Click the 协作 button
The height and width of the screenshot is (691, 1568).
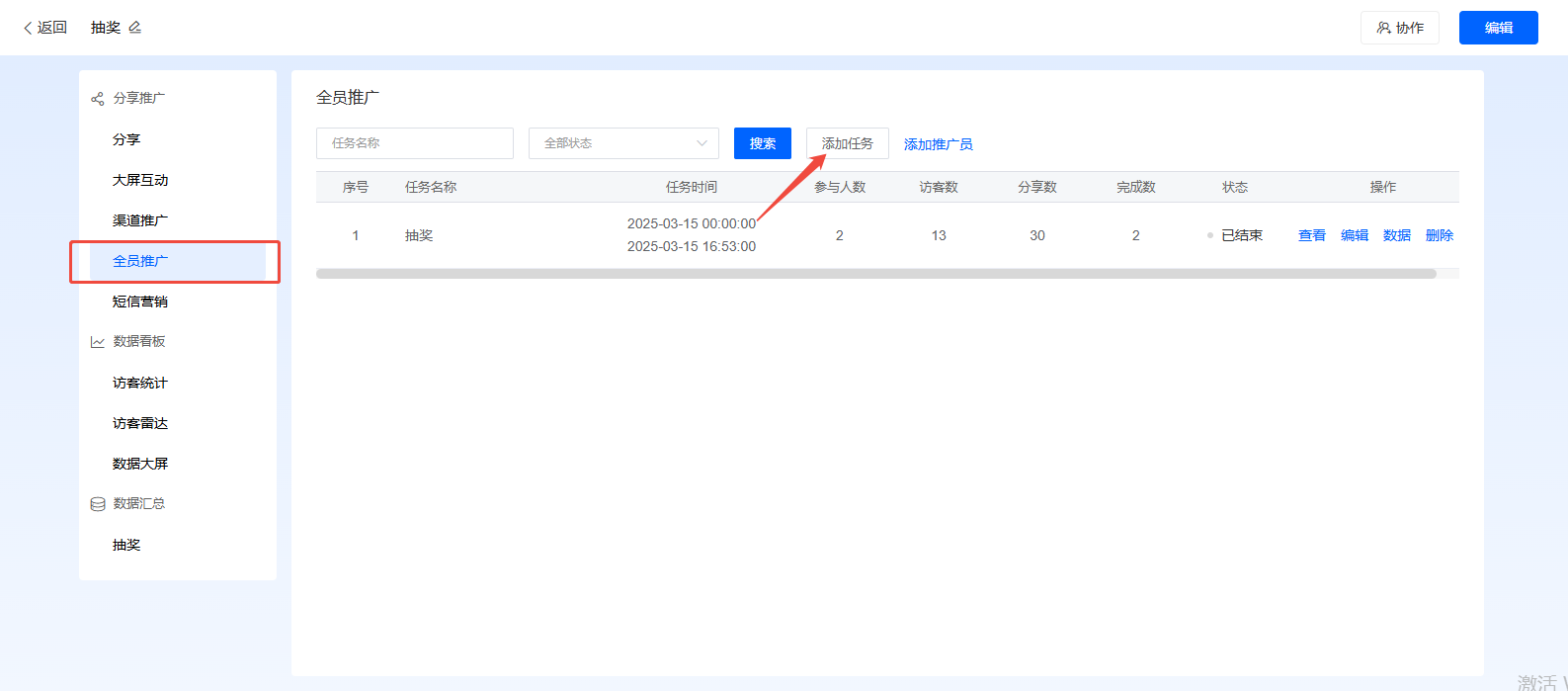click(1400, 28)
